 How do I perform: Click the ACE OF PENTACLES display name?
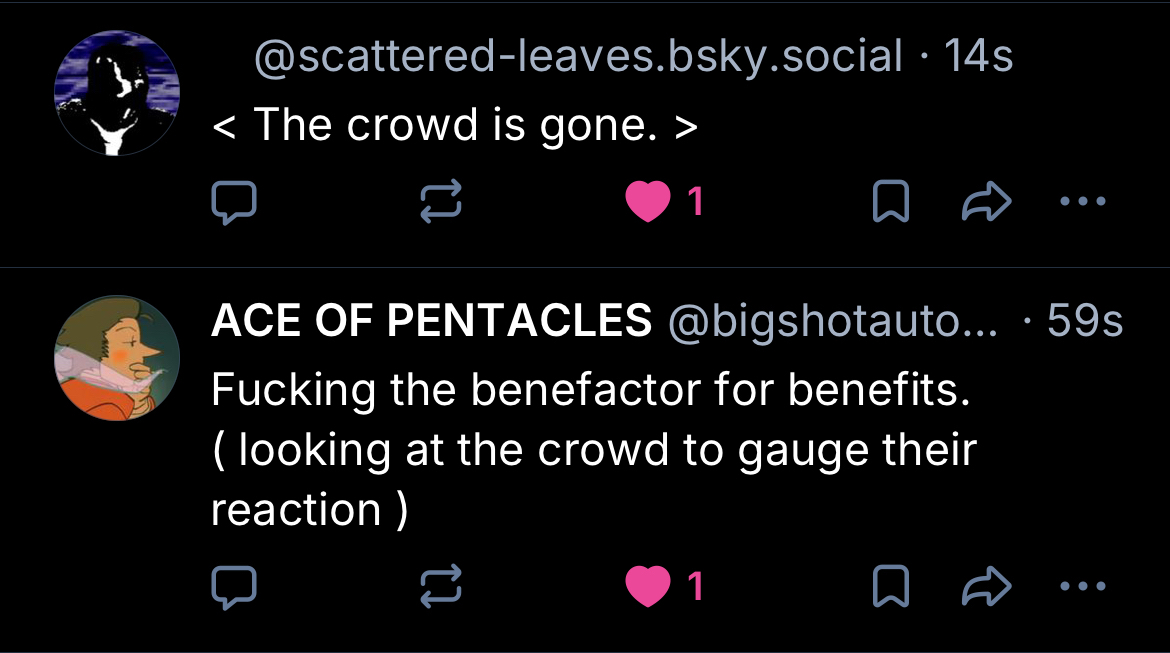point(431,320)
